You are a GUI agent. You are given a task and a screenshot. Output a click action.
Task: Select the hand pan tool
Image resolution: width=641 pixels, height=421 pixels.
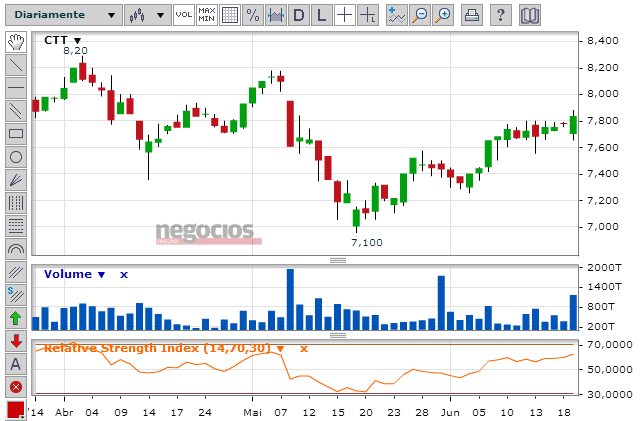point(16,42)
